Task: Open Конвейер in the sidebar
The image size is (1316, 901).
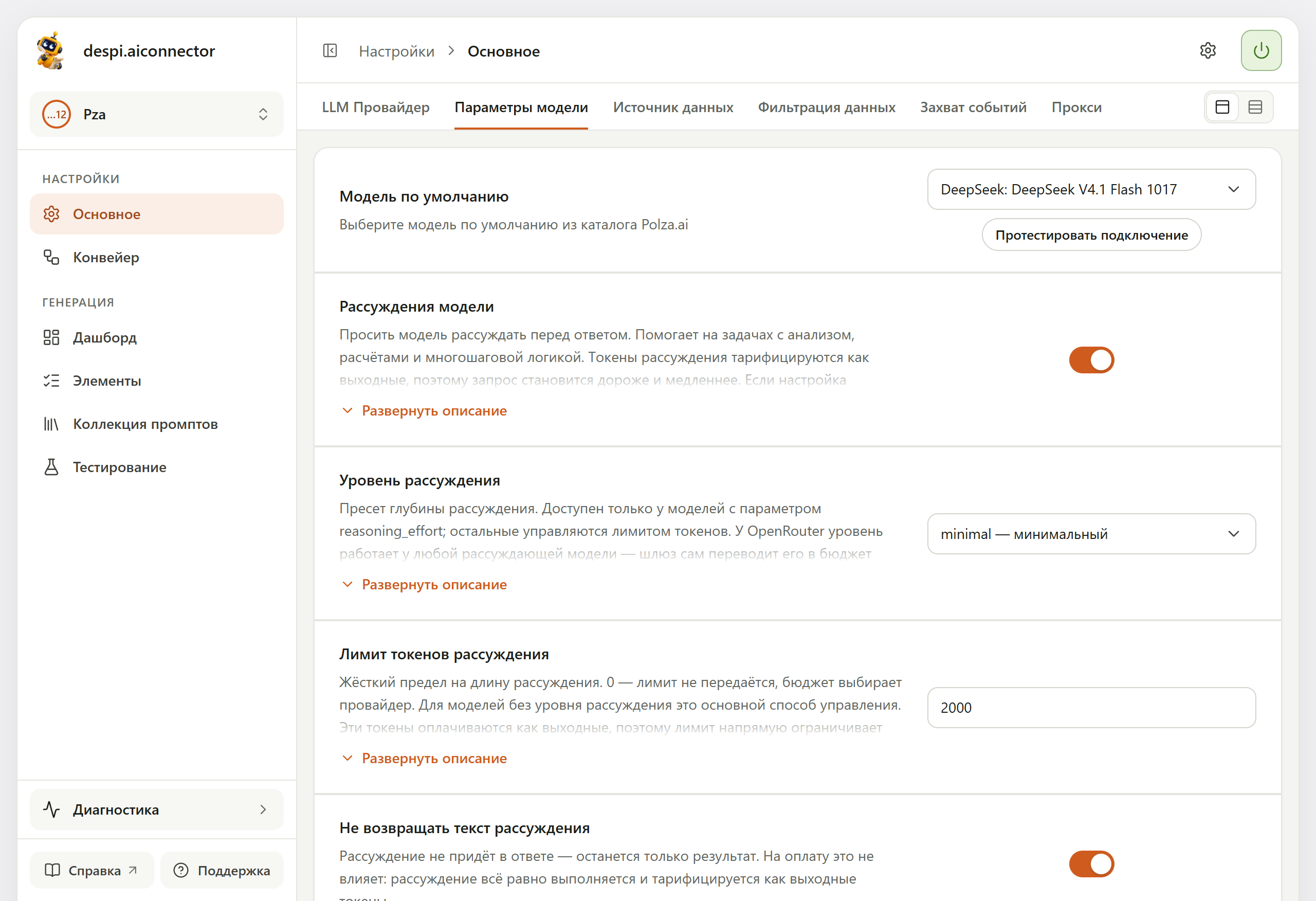Action: pyautogui.click(x=157, y=257)
